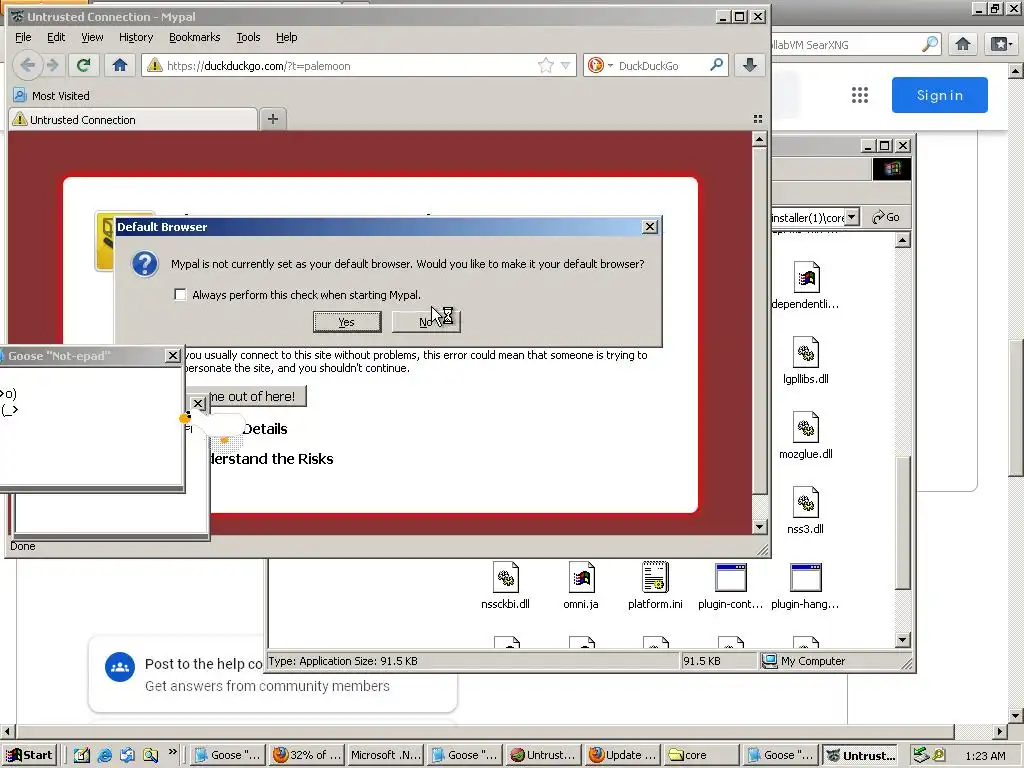Viewport: 1024px width, 768px height.
Task: Open the list all tabs button
Action: tap(758, 119)
